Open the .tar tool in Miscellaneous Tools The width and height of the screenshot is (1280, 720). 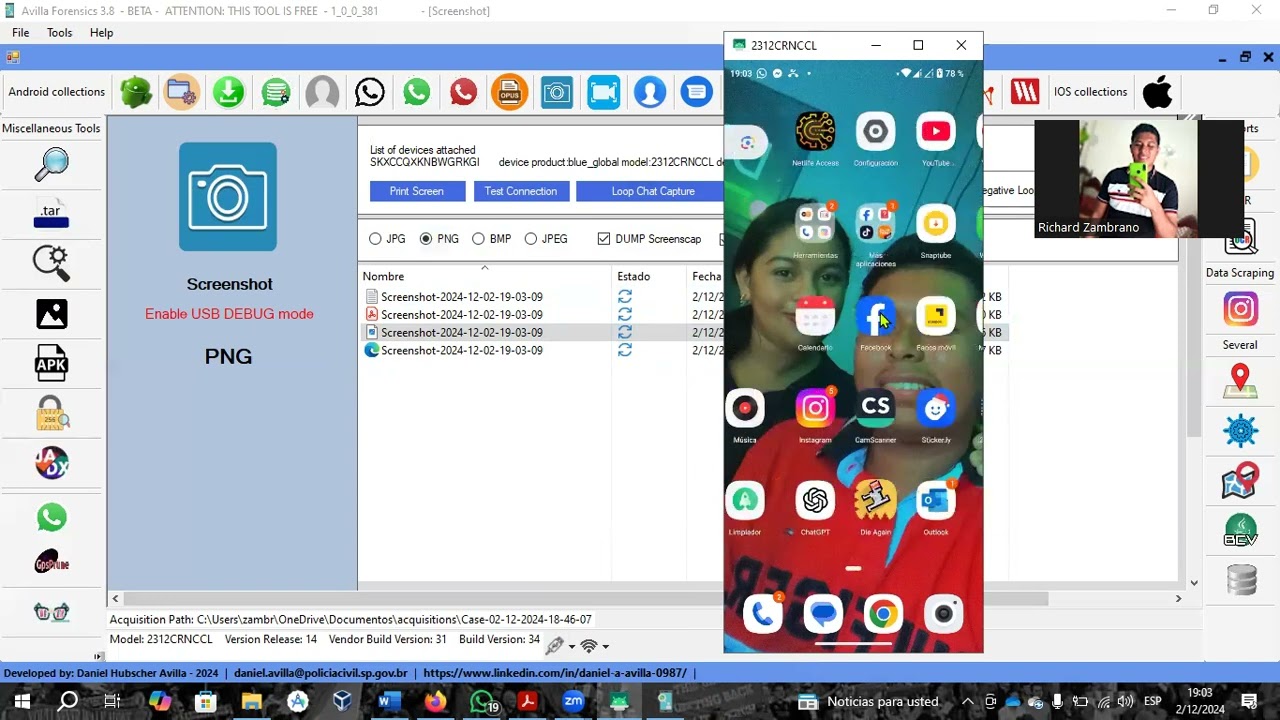coord(52,213)
